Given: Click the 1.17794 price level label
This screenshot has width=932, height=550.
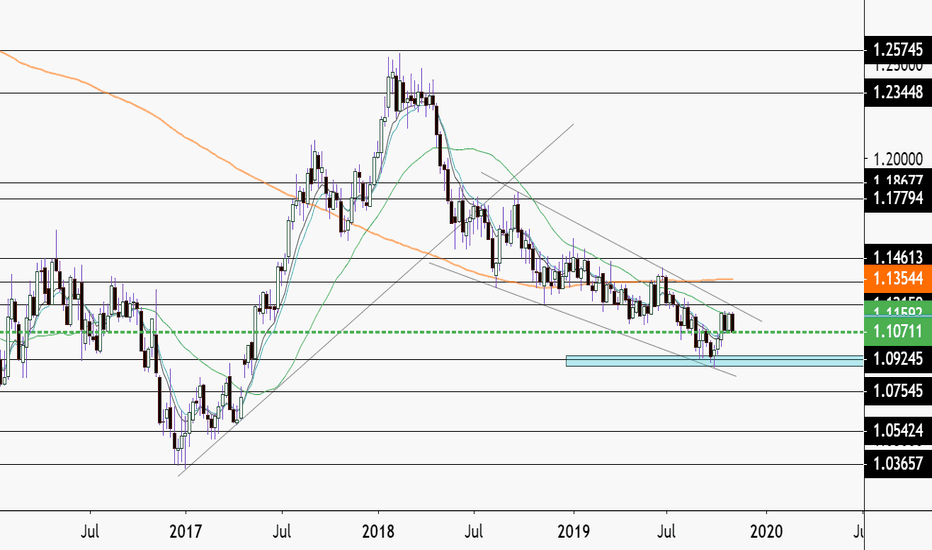Looking at the screenshot, I should coord(898,198).
